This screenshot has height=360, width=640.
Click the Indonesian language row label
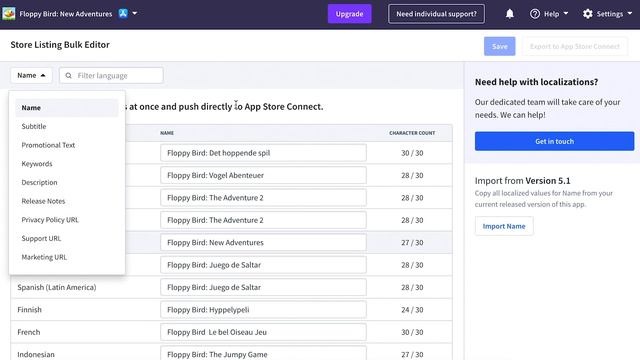click(x=36, y=354)
